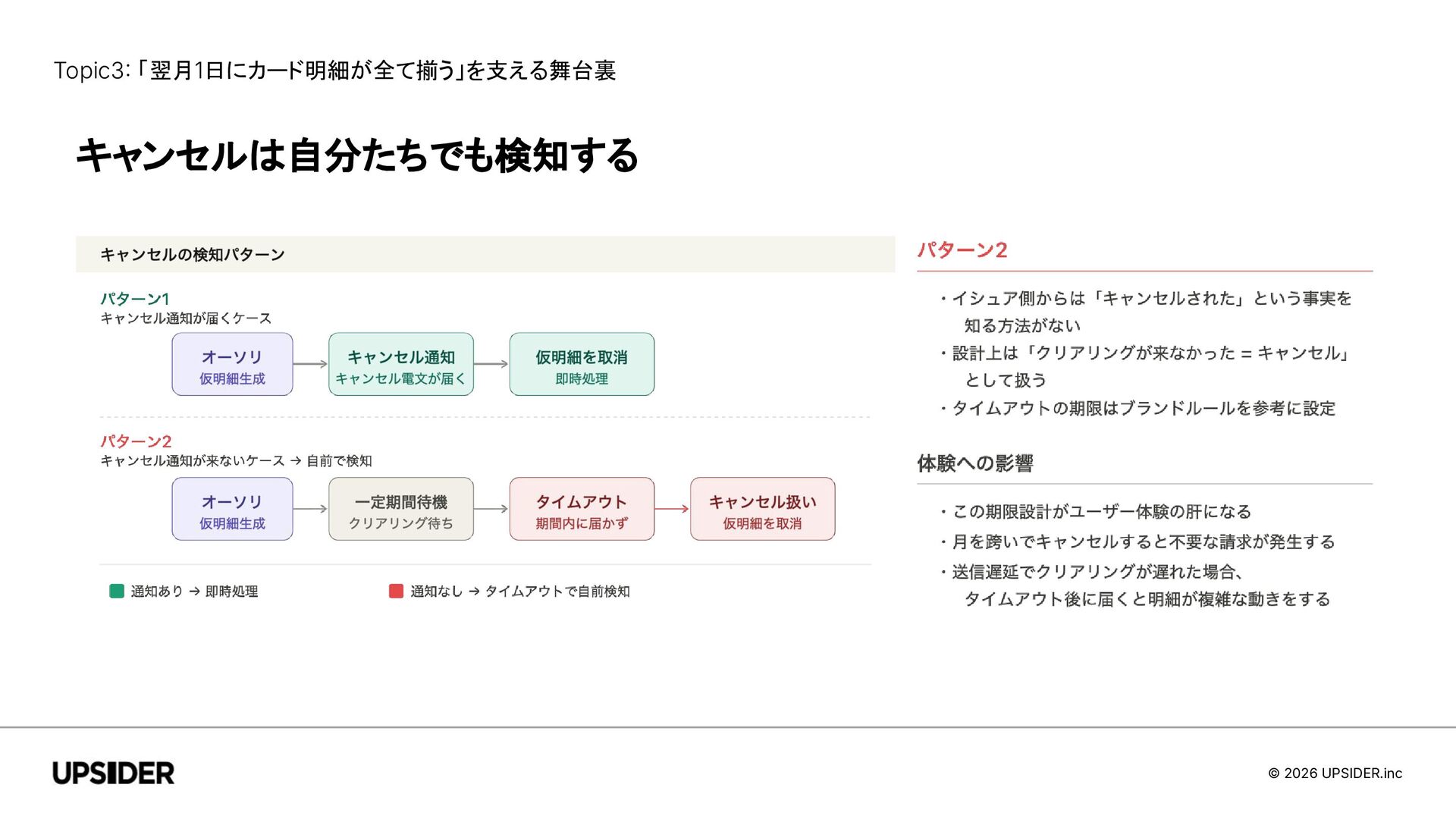The width and height of the screenshot is (1456, 819).
Task: Click the slide title キャンセルは自分たちでも検知する
Action: pyautogui.click(x=356, y=155)
